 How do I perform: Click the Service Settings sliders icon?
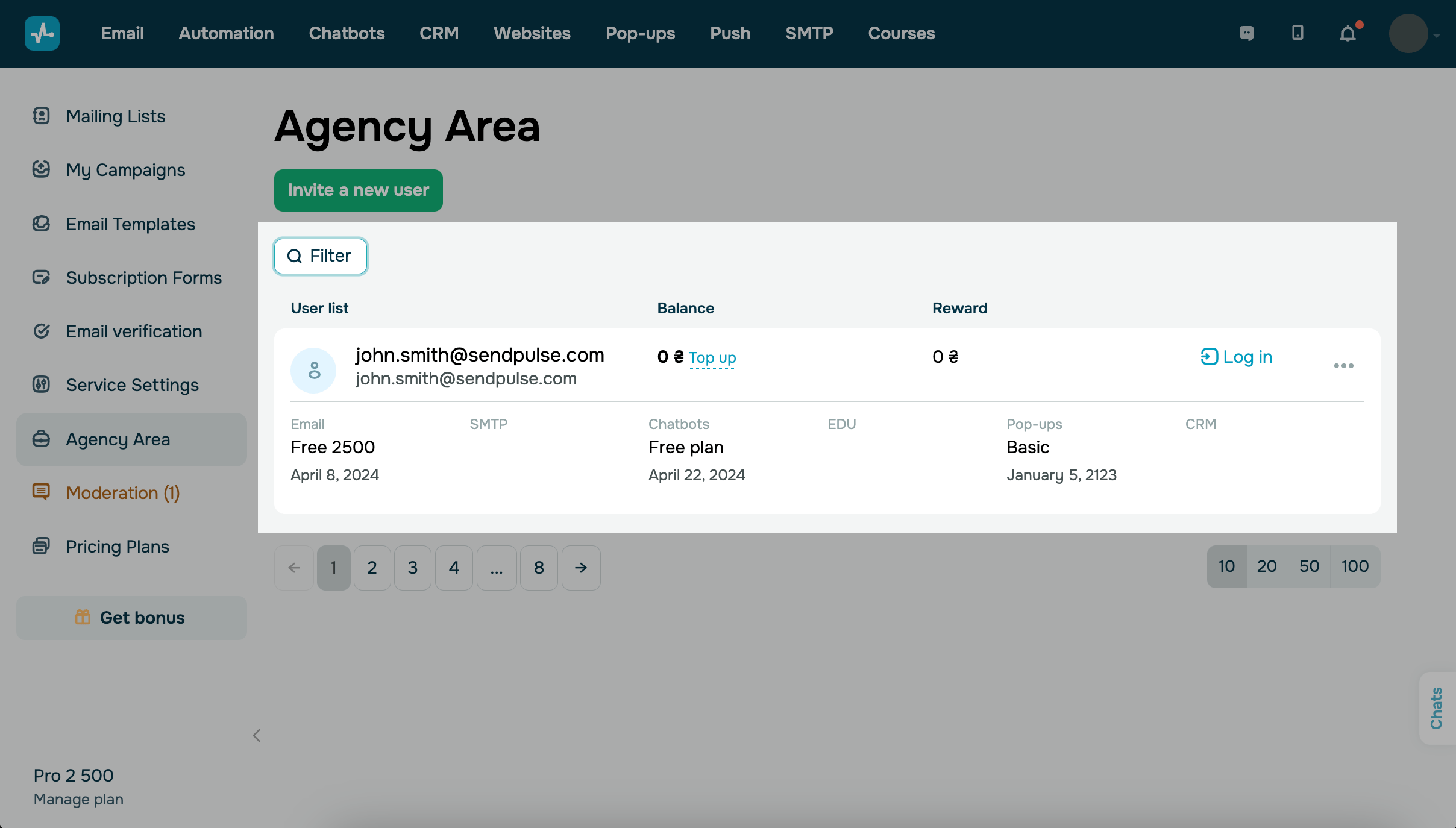pos(41,384)
